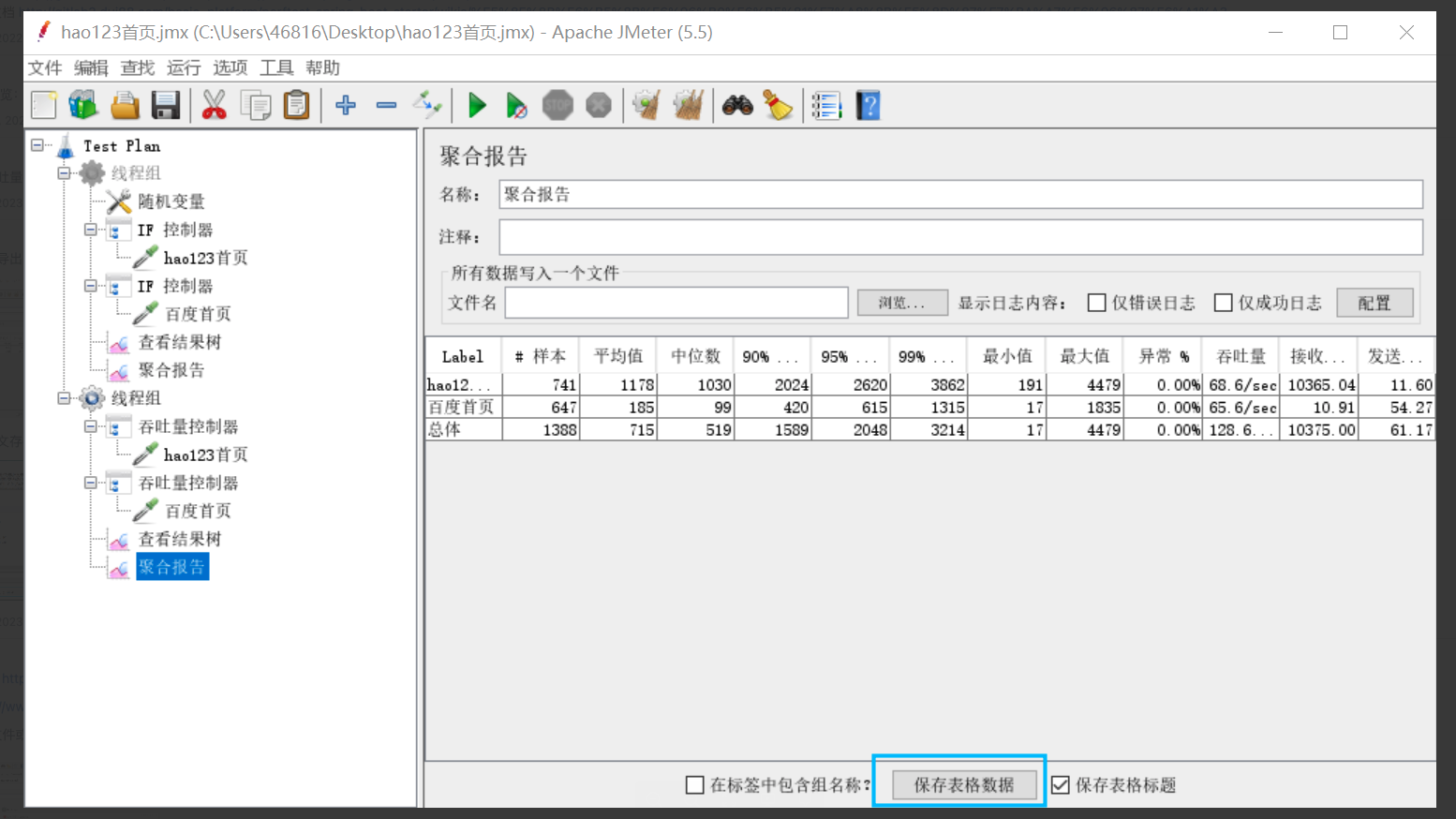This screenshot has height=819, width=1456.
Task: Click the 保存表格数据 button
Action: tap(964, 785)
